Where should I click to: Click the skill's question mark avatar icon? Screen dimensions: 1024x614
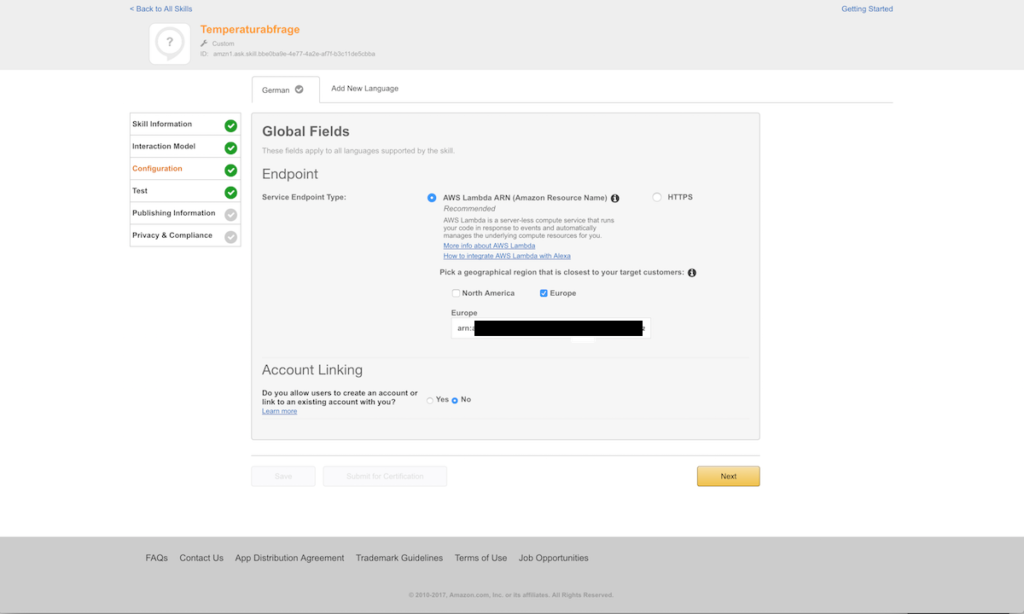pyautogui.click(x=169, y=43)
